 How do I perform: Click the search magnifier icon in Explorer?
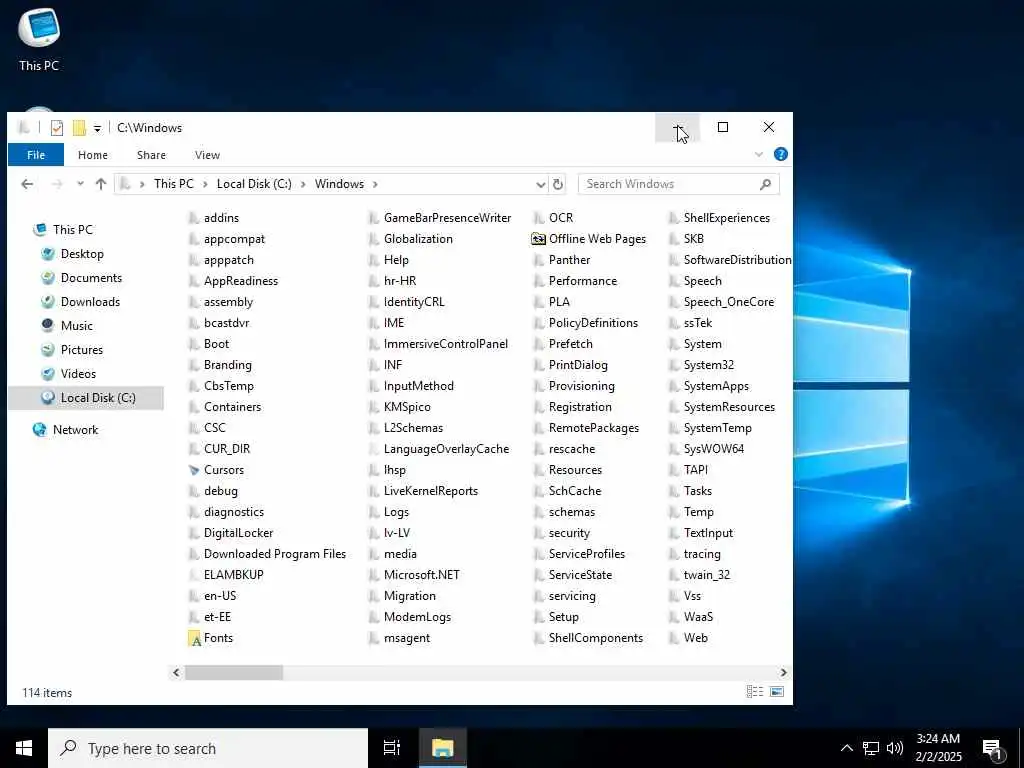[x=765, y=184]
